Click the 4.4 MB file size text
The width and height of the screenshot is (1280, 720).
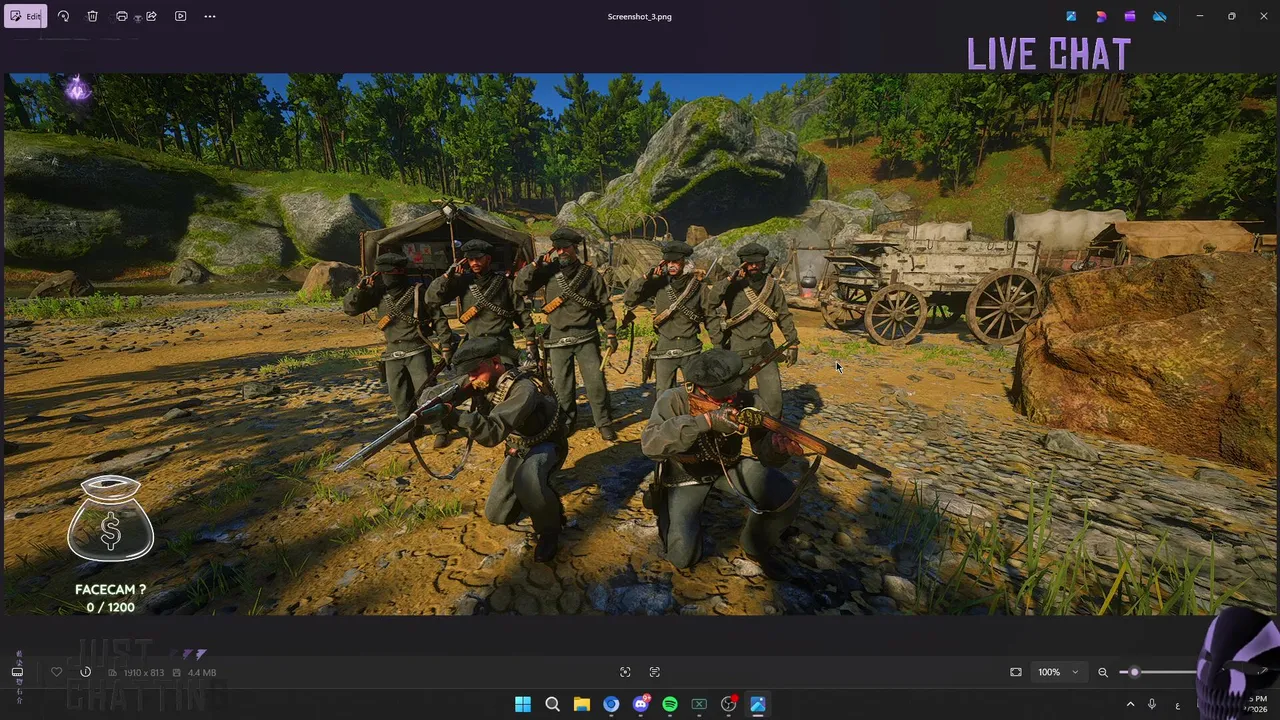202,673
